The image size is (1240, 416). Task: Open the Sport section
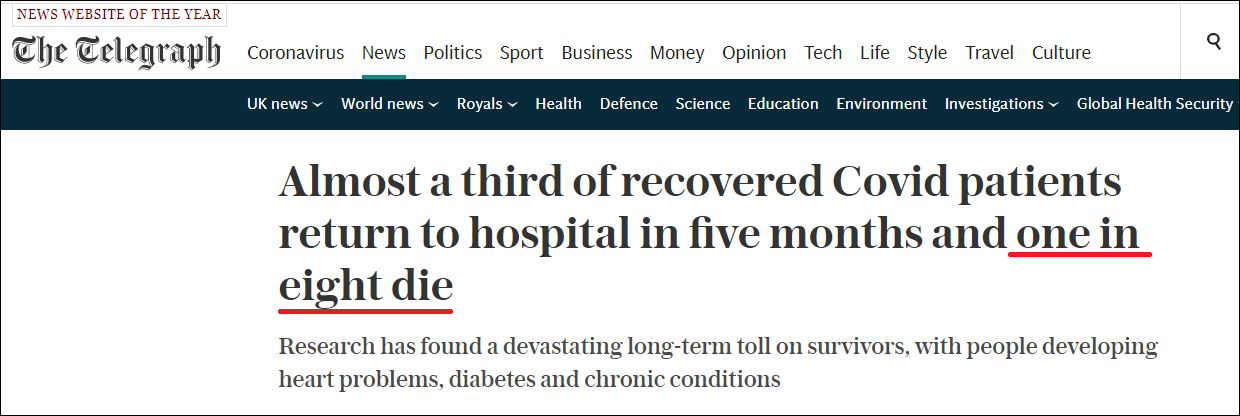pyautogui.click(x=521, y=53)
